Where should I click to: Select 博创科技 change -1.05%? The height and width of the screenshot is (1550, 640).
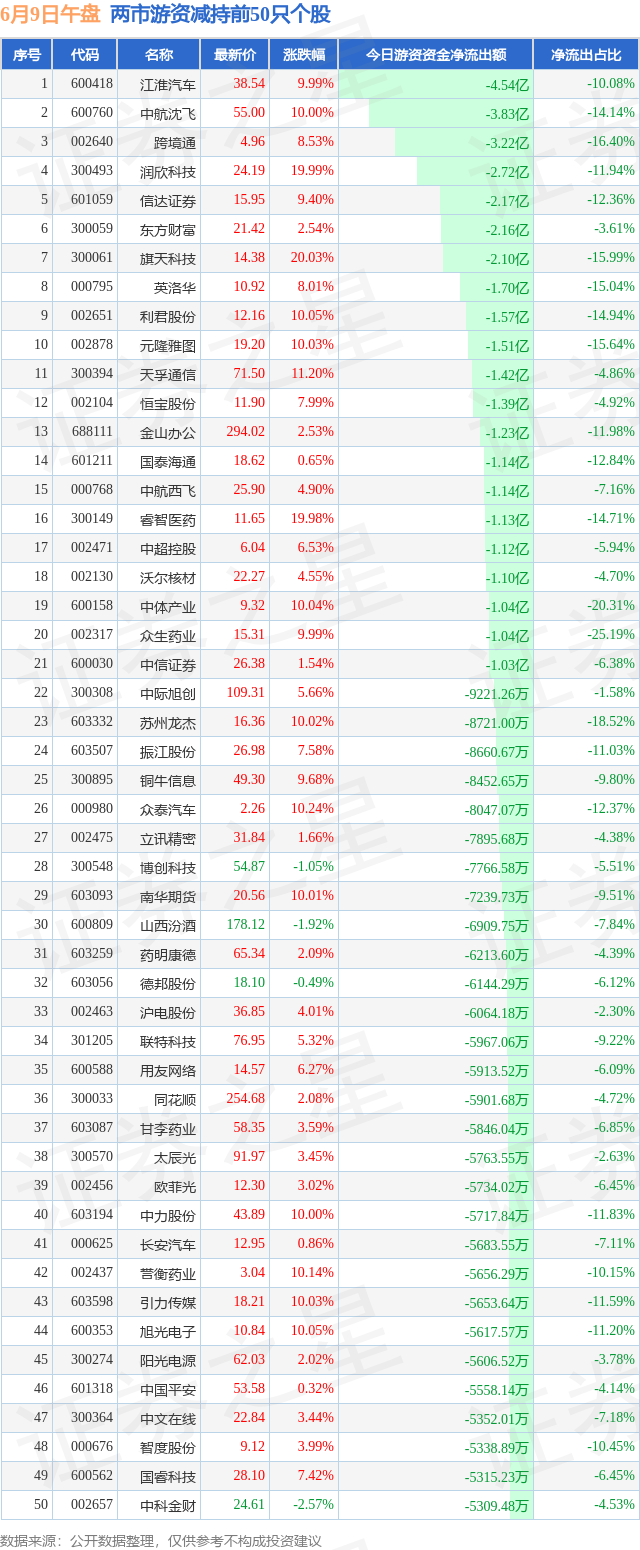(x=316, y=868)
